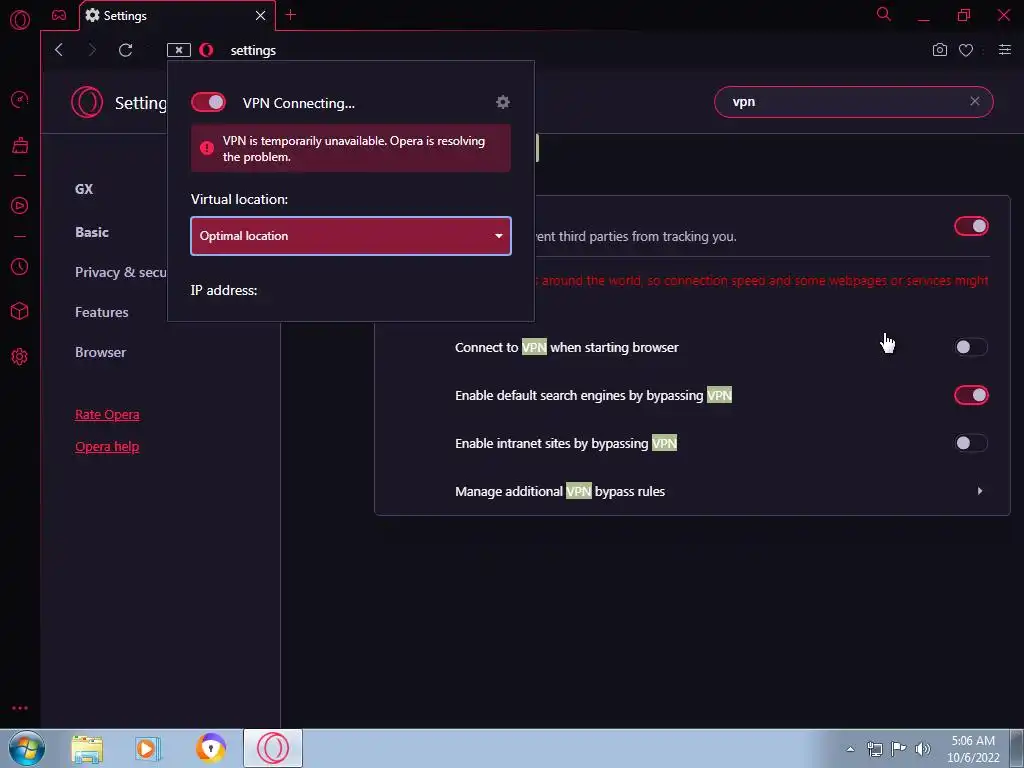The width and height of the screenshot is (1024, 768).
Task: Open the Opera help link
Action: coord(107,447)
